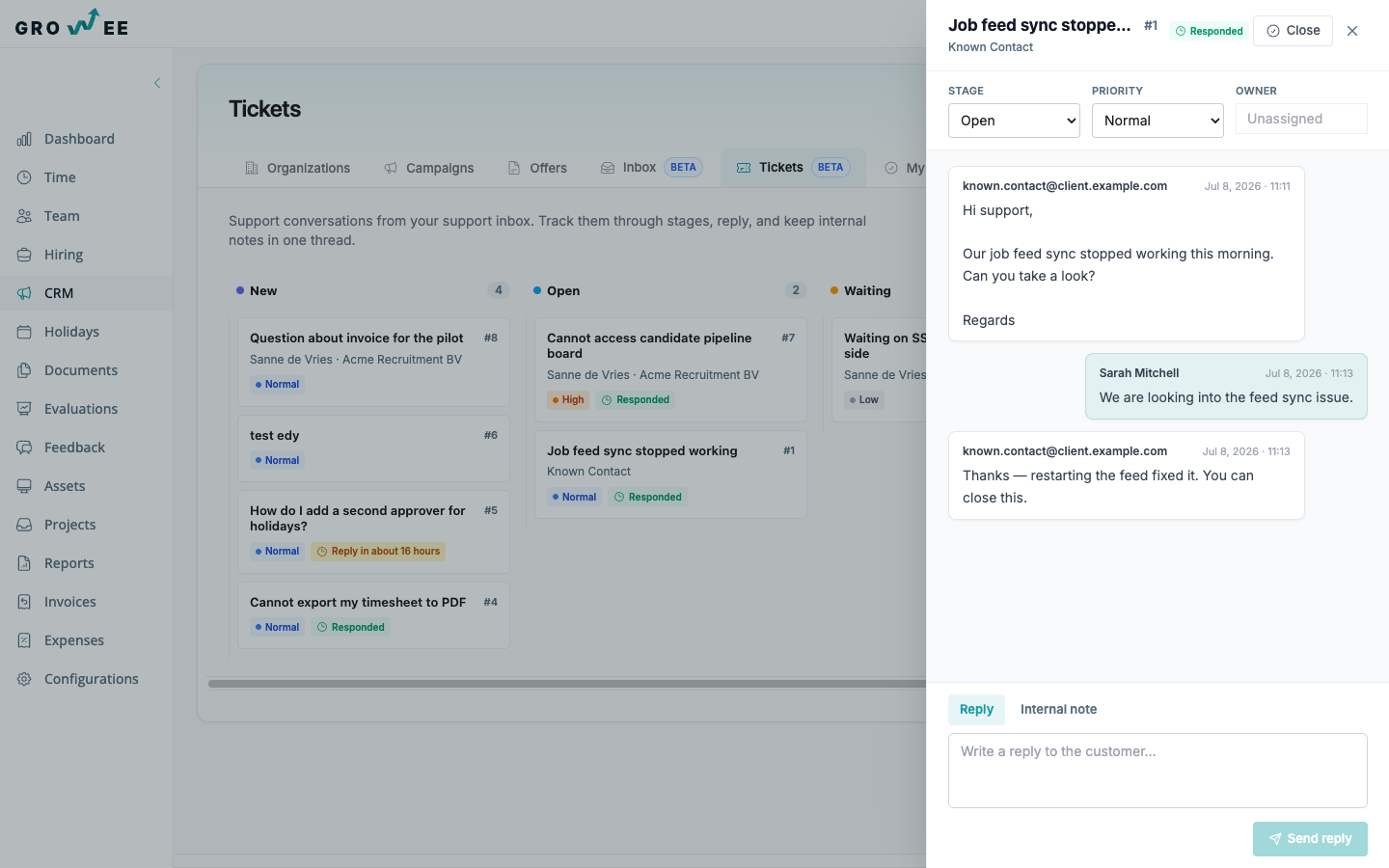Click the 'Thanks — restarting the feed' message
This screenshot has width=1389, height=868.
[x=1127, y=475]
